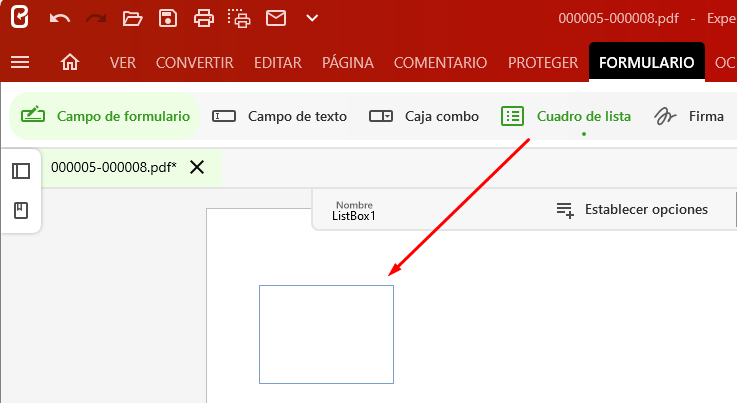
Task: Close the 000005-000008.pdf tab
Action: point(197,167)
